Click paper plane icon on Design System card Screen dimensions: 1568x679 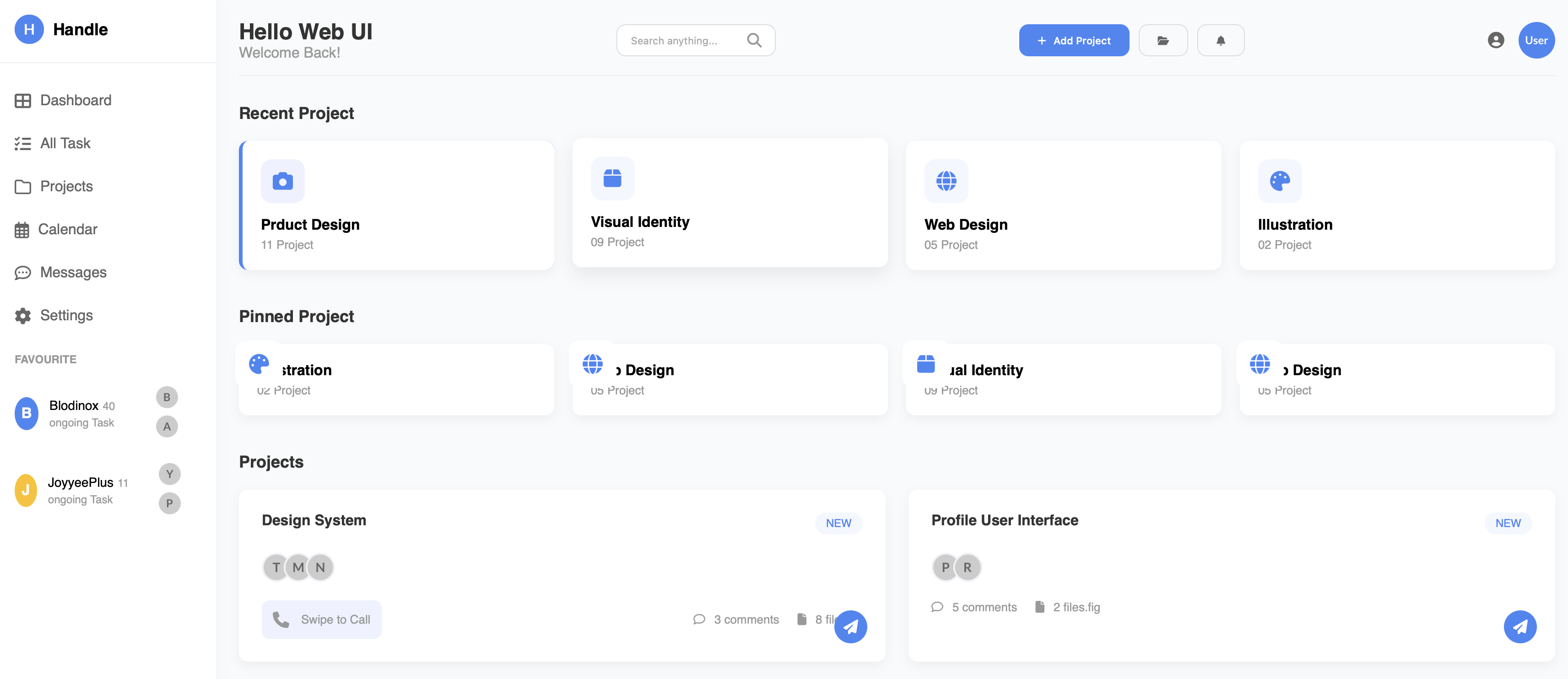click(850, 626)
